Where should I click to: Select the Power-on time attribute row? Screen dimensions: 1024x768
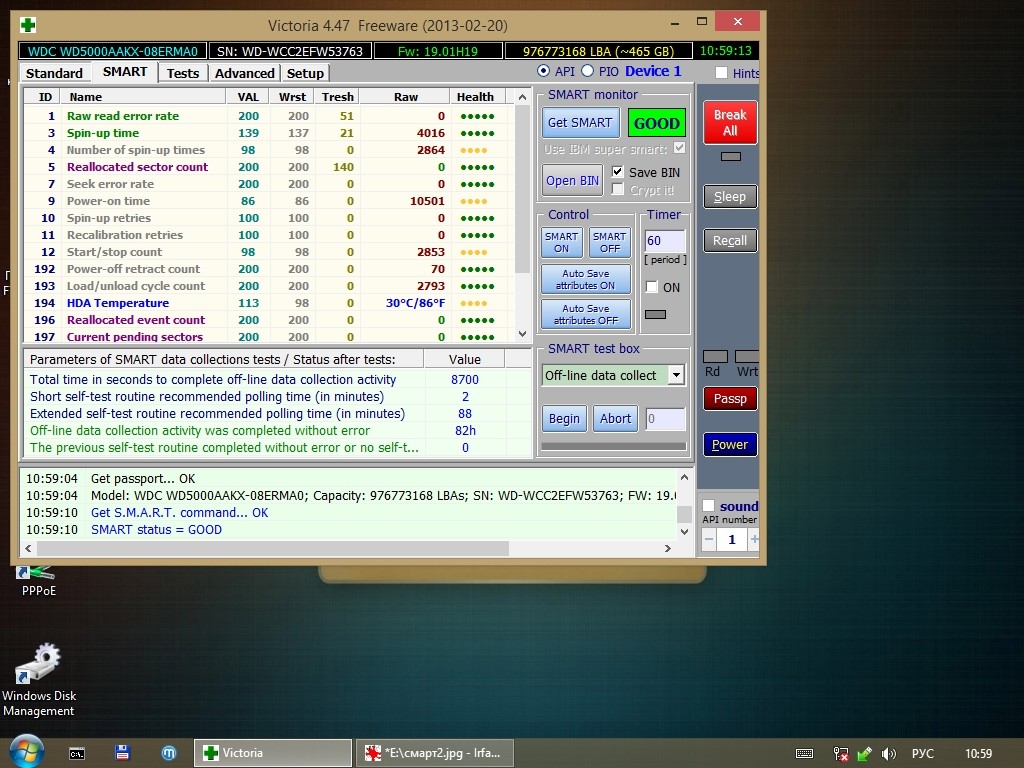[x=268, y=200]
